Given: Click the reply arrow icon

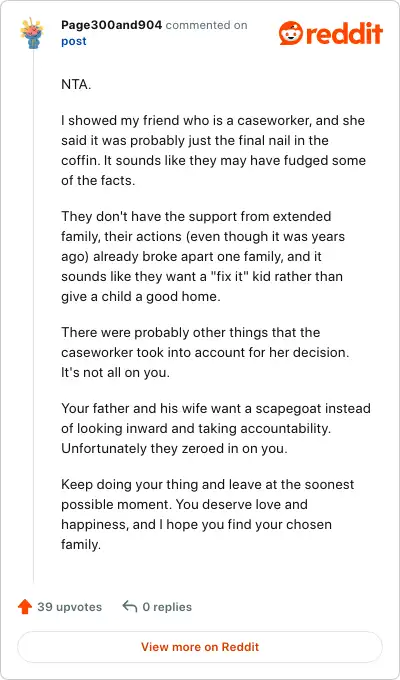Looking at the screenshot, I should 129,606.
